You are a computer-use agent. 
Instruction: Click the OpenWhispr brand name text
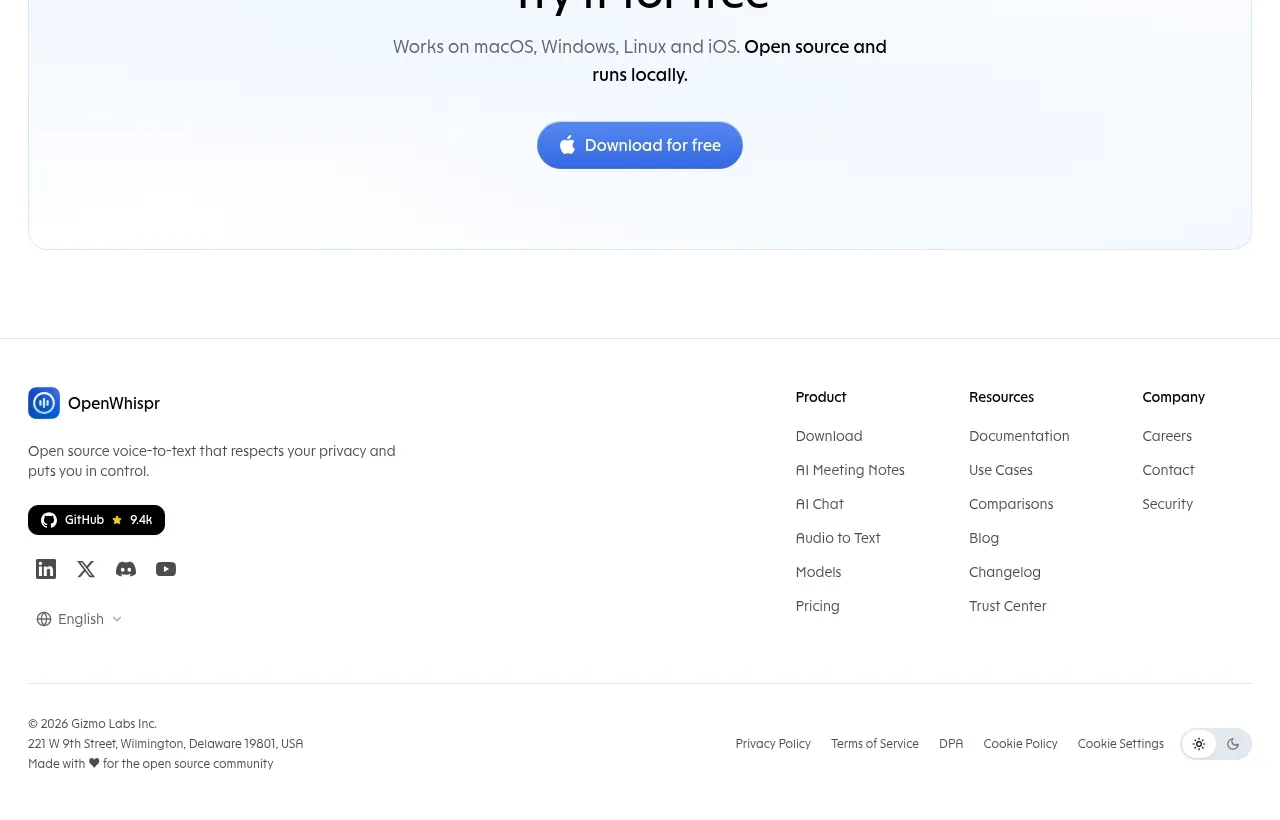[x=114, y=403]
